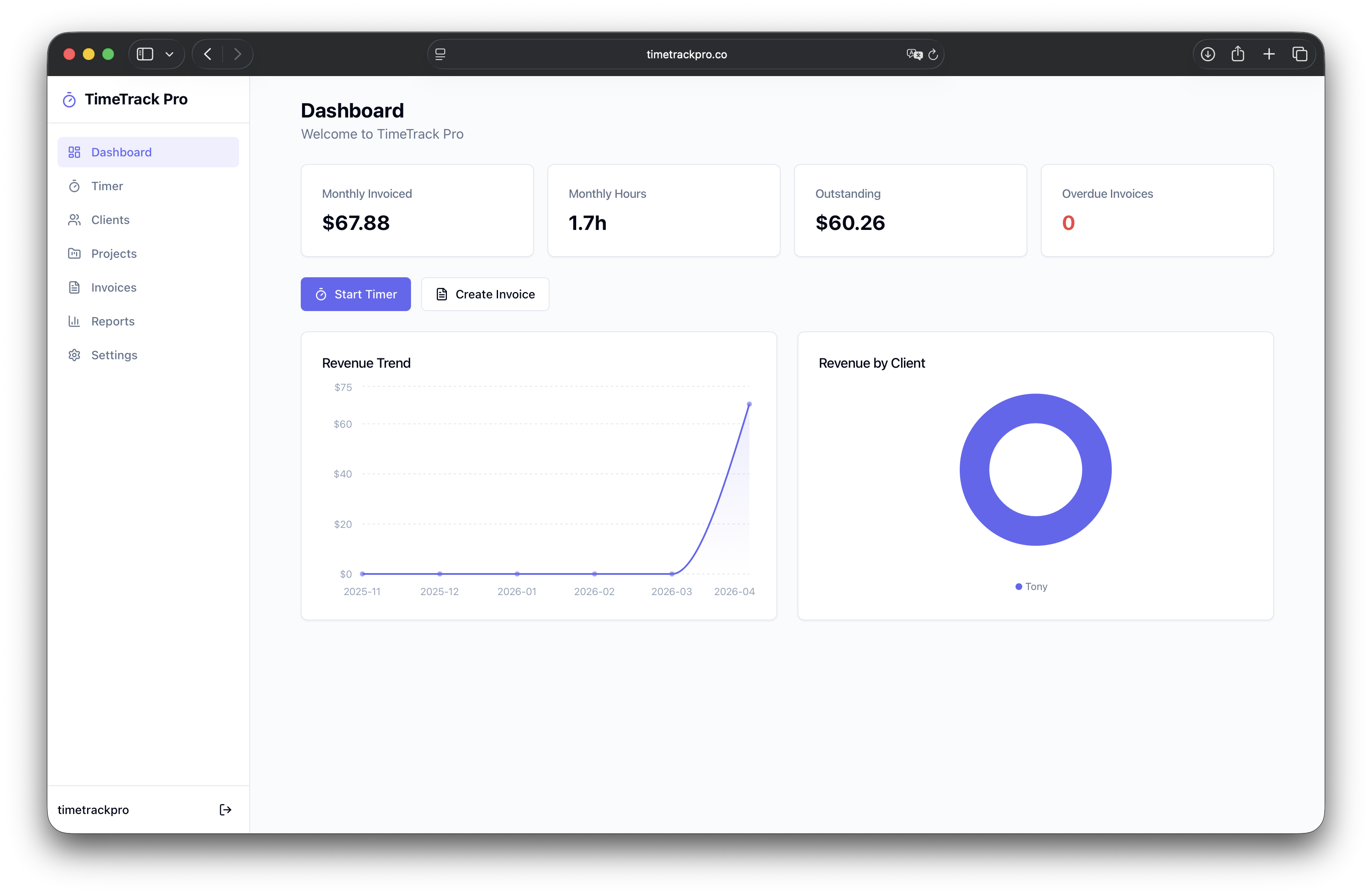Image resolution: width=1372 pixels, height=896 pixels.
Task: Click the TimeTrack Pro stopwatch logo
Action: click(x=69, y=100)
